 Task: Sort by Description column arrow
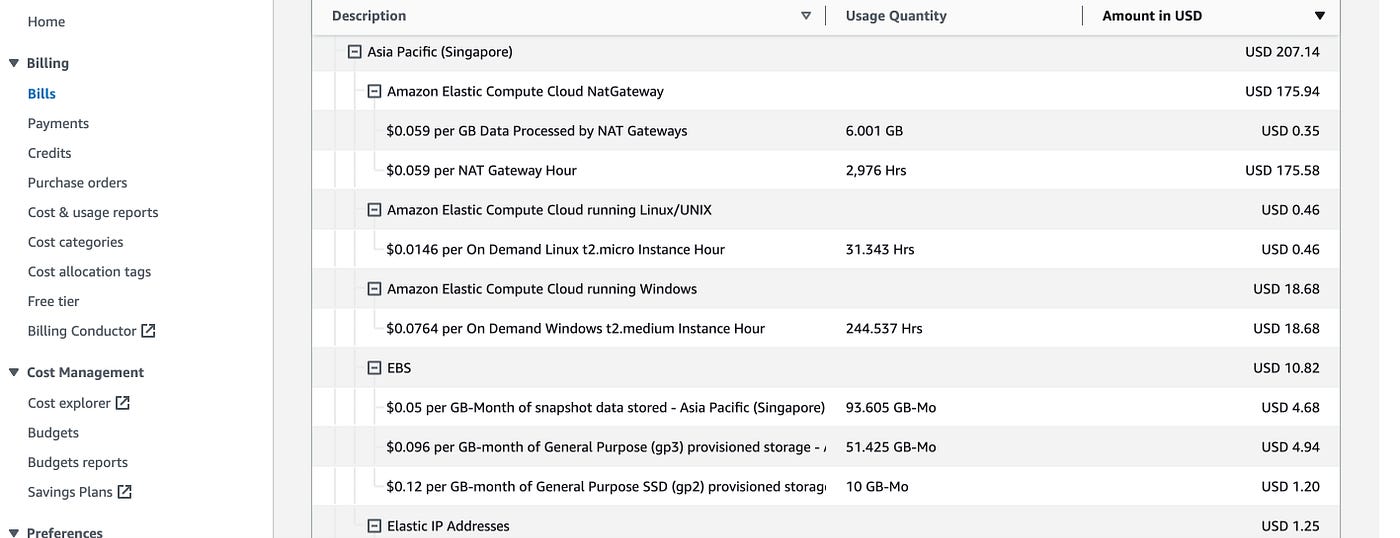806,16
